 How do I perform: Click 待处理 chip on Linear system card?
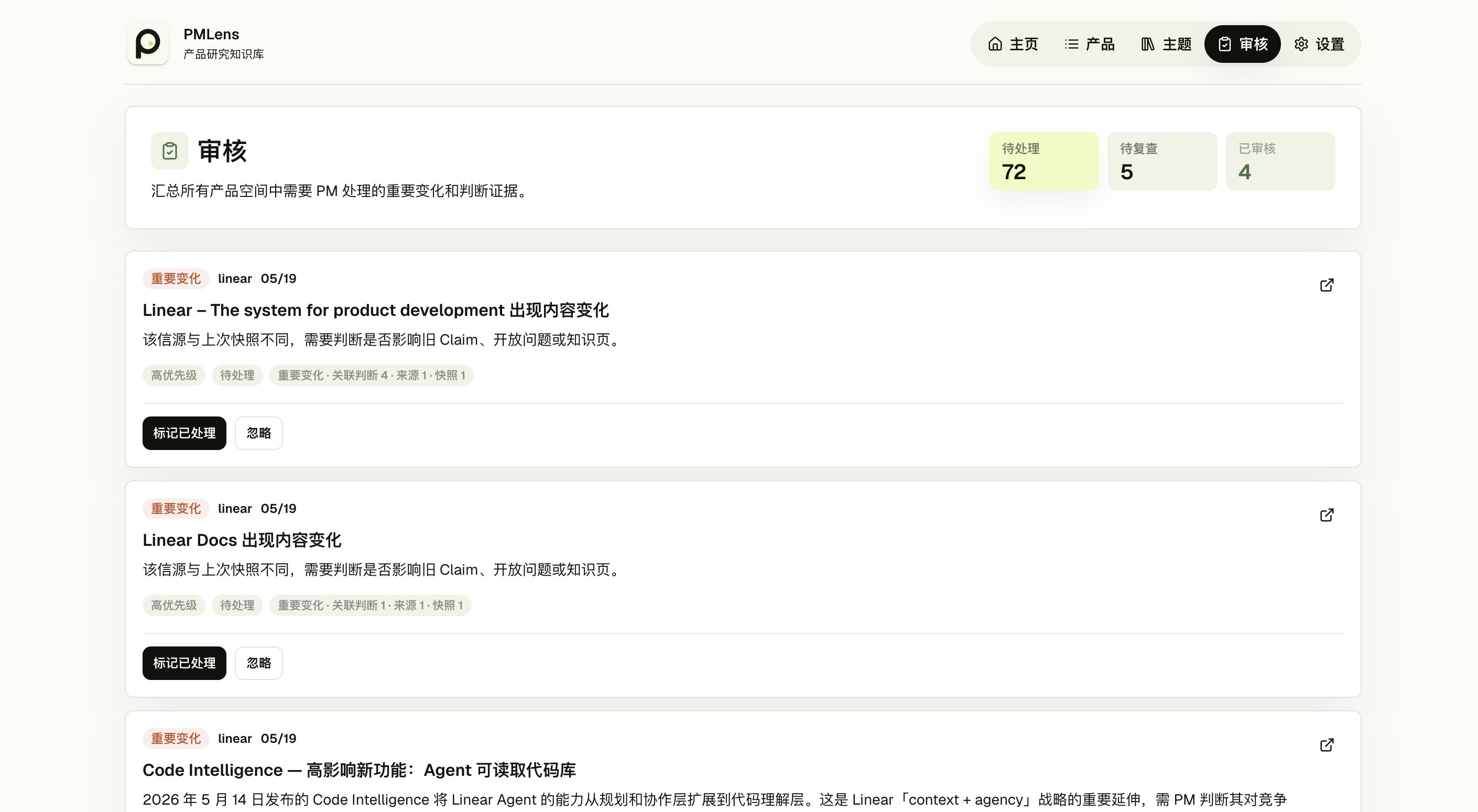pyautogui.click(x=237, y=376)
